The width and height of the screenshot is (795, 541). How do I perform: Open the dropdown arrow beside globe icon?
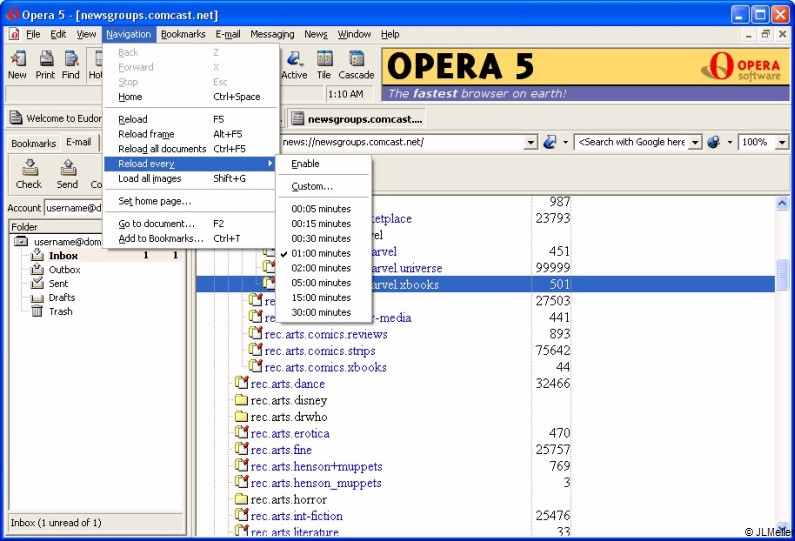(729, 142)
